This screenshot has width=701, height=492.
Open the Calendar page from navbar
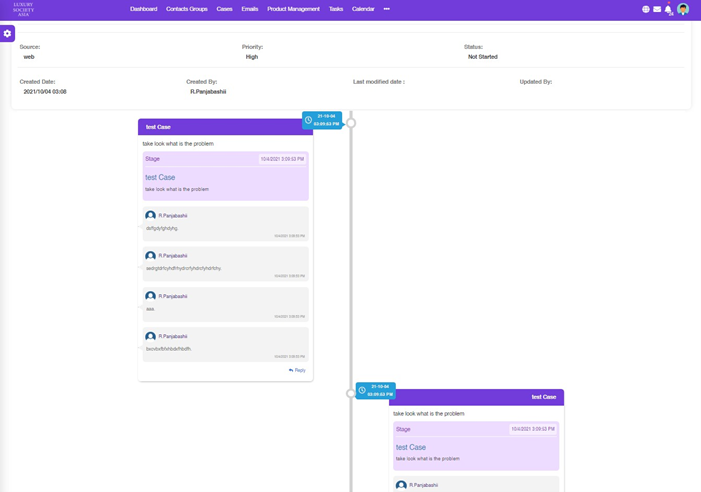(363, 9)
